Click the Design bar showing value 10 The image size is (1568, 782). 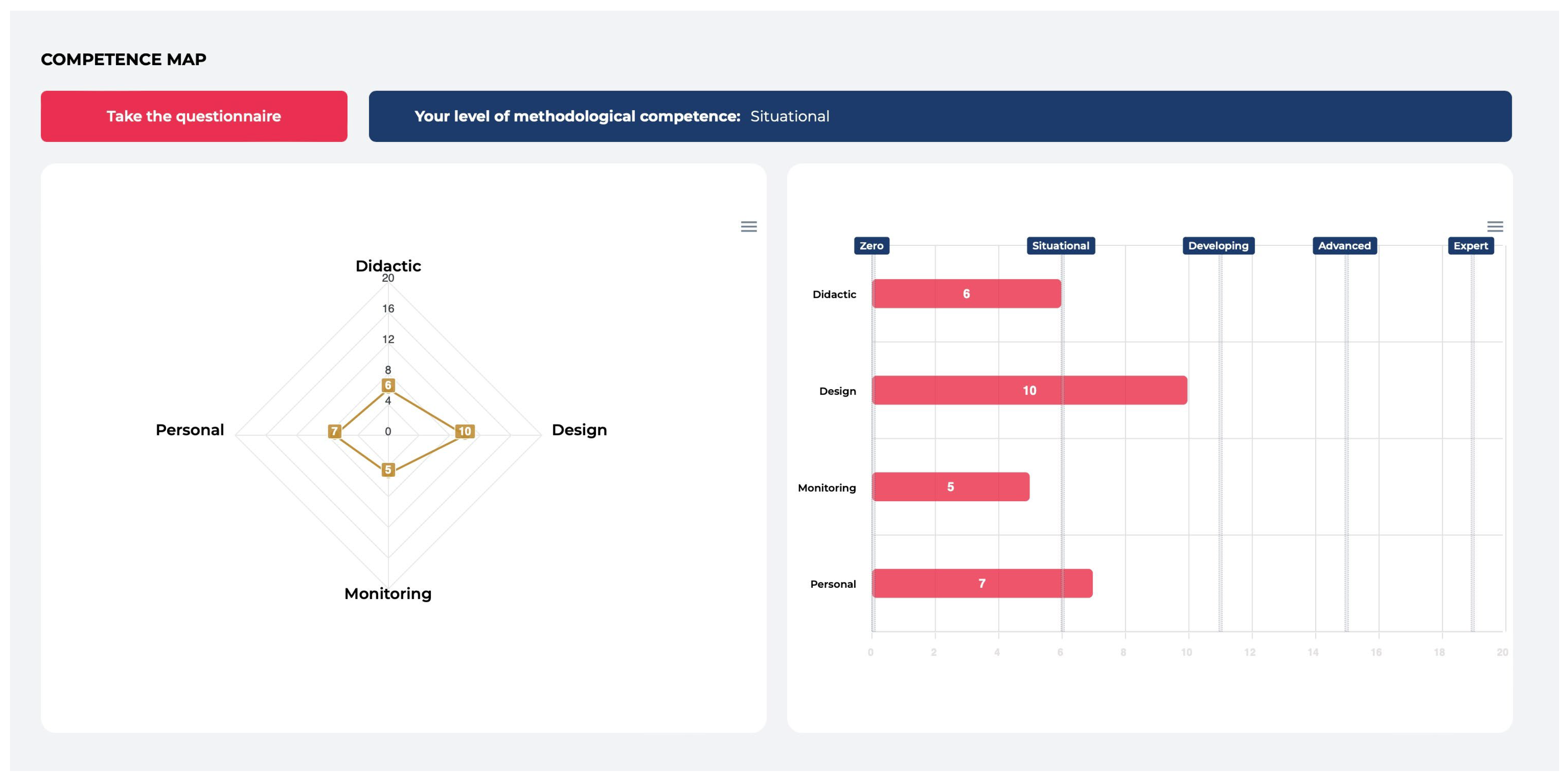click(x=1029, y=390)
